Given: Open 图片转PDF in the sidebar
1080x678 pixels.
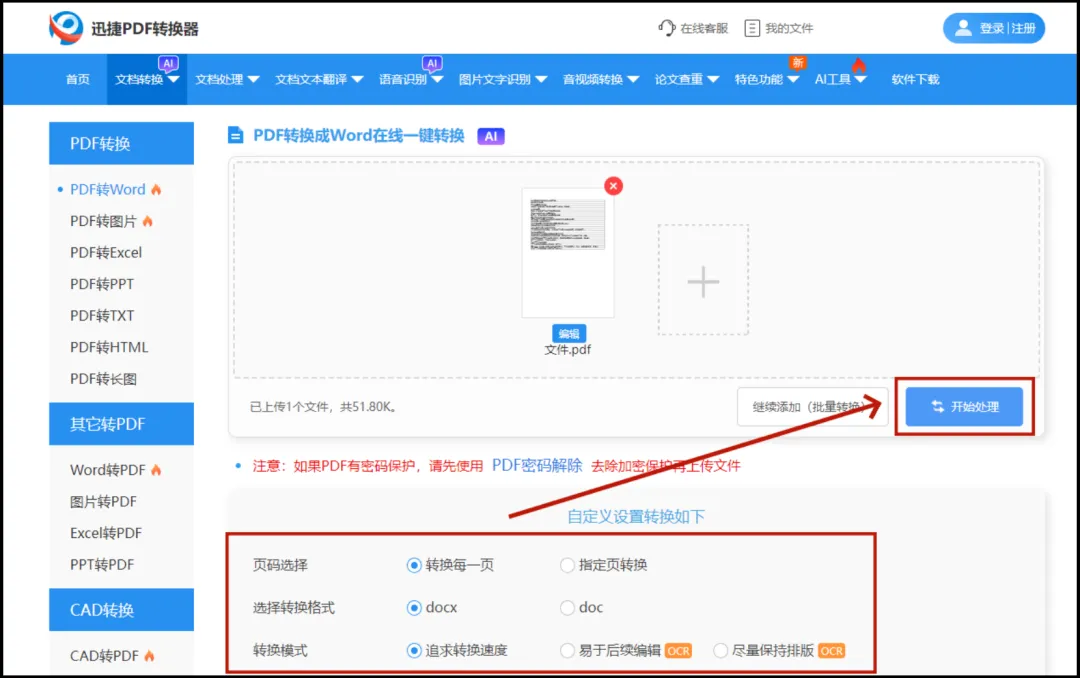Looking at the screenshot, I should tap(103, 502).
